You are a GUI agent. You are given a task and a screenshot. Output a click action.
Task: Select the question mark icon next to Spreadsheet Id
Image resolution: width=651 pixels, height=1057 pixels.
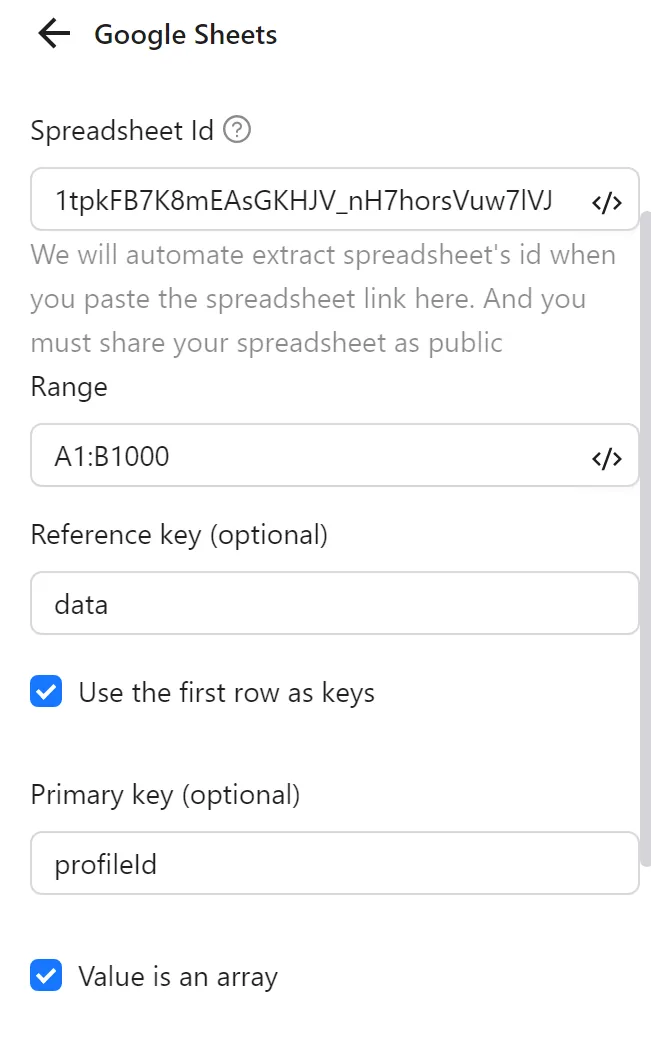click(x=237, y=129)
